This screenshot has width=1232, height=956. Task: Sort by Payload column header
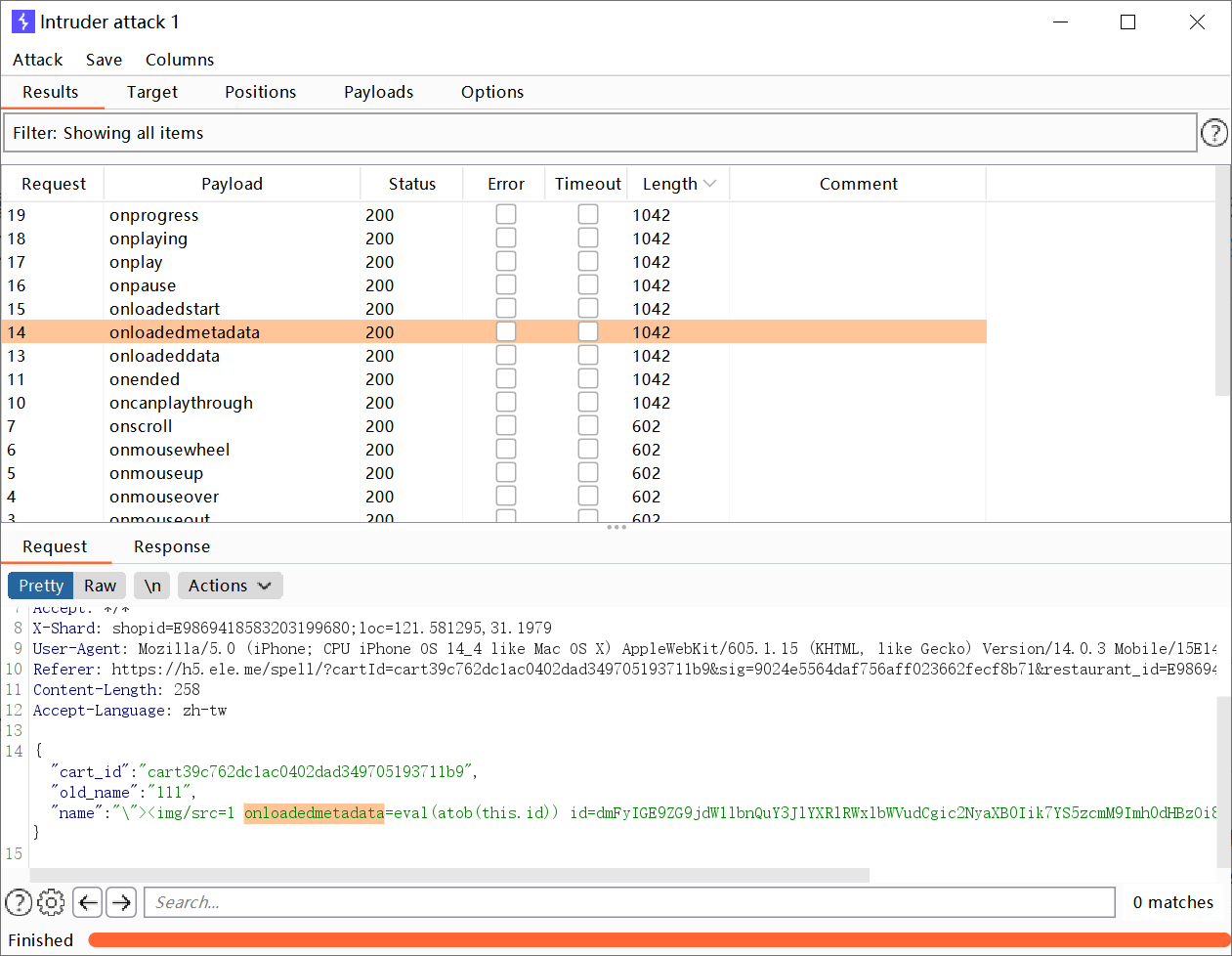click(232, 184)
